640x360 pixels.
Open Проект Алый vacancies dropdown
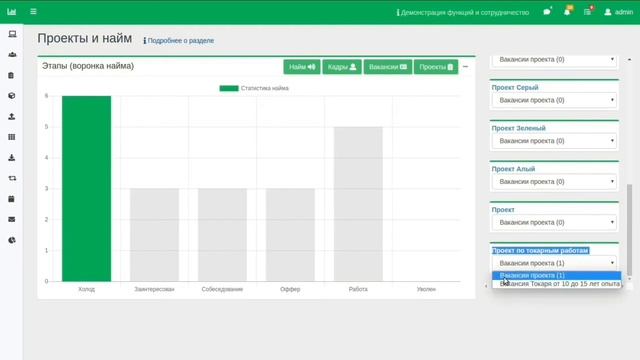(554, 182)
